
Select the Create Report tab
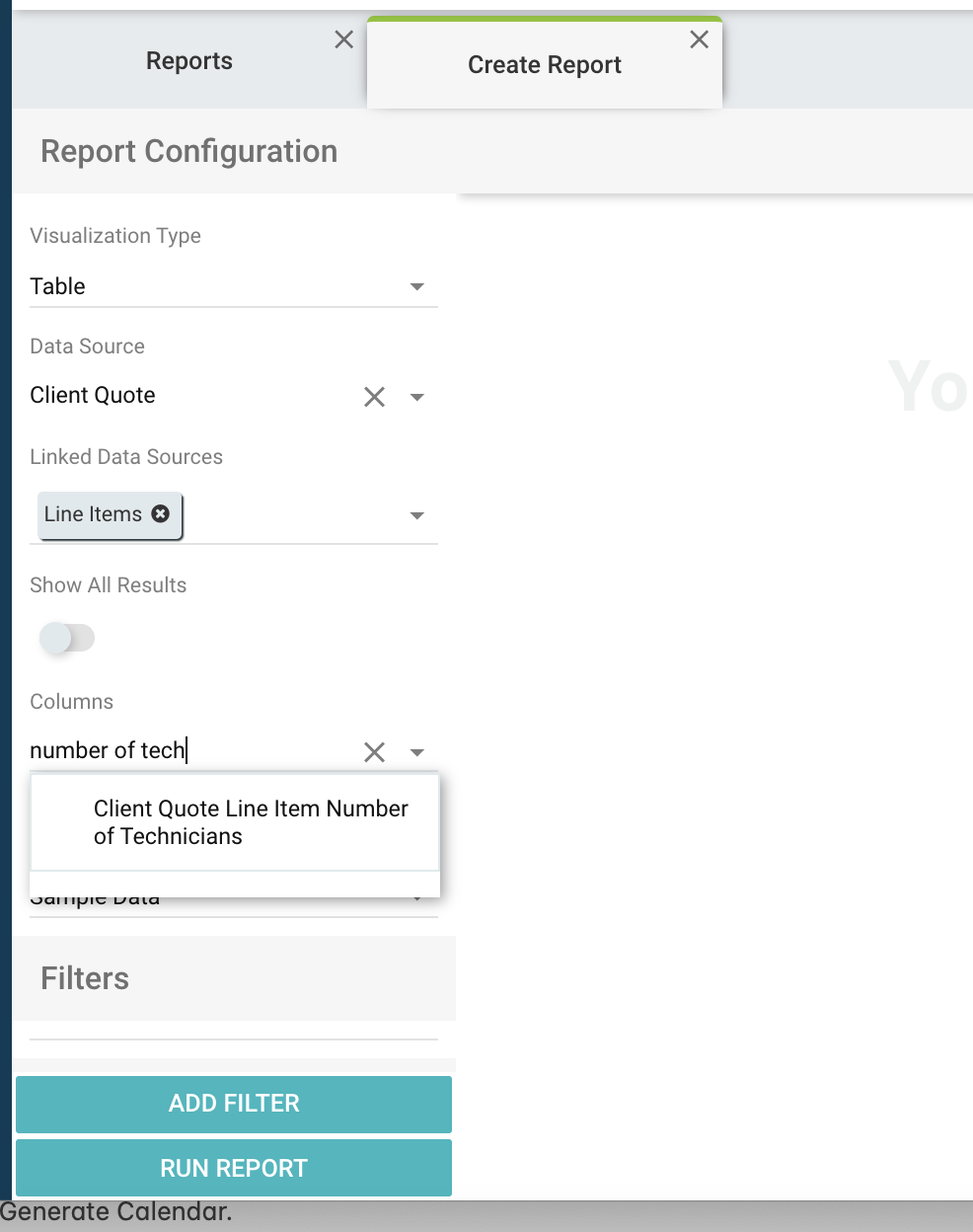coord(544,65)
